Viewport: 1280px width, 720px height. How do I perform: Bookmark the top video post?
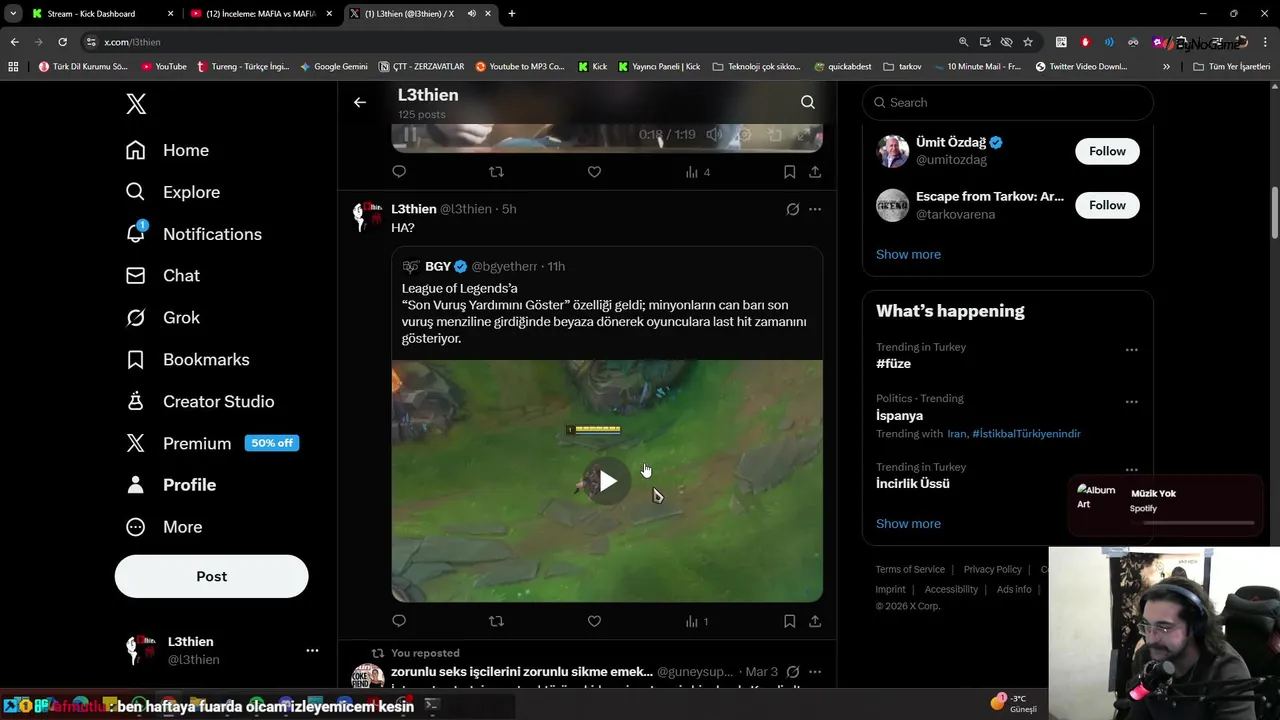(x=789, y=172)
